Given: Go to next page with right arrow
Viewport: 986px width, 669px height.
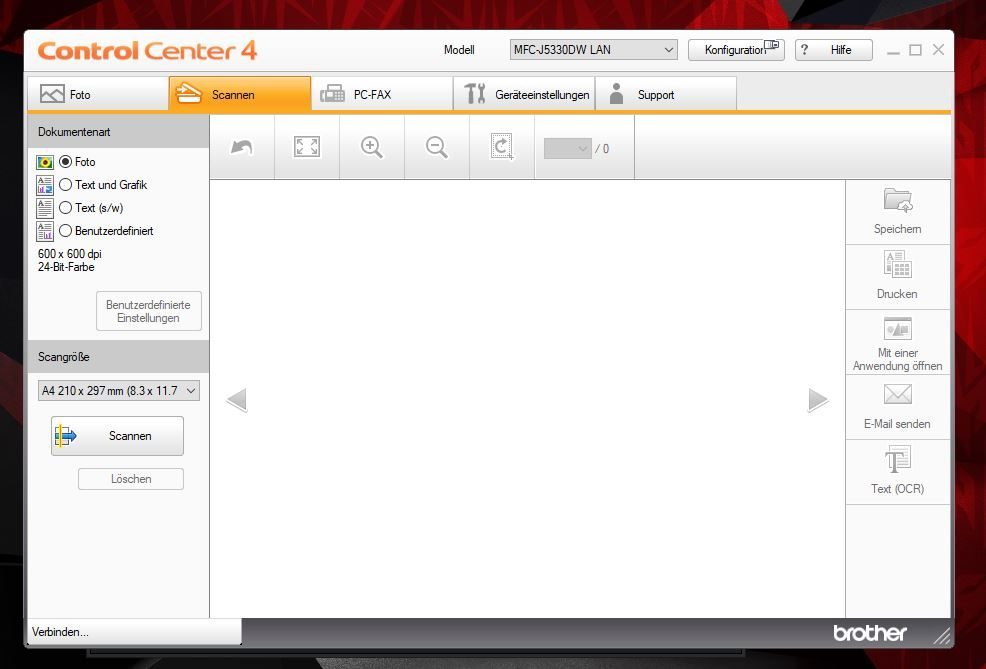Looking at the screenshot, I should click(x=818, y=400).
